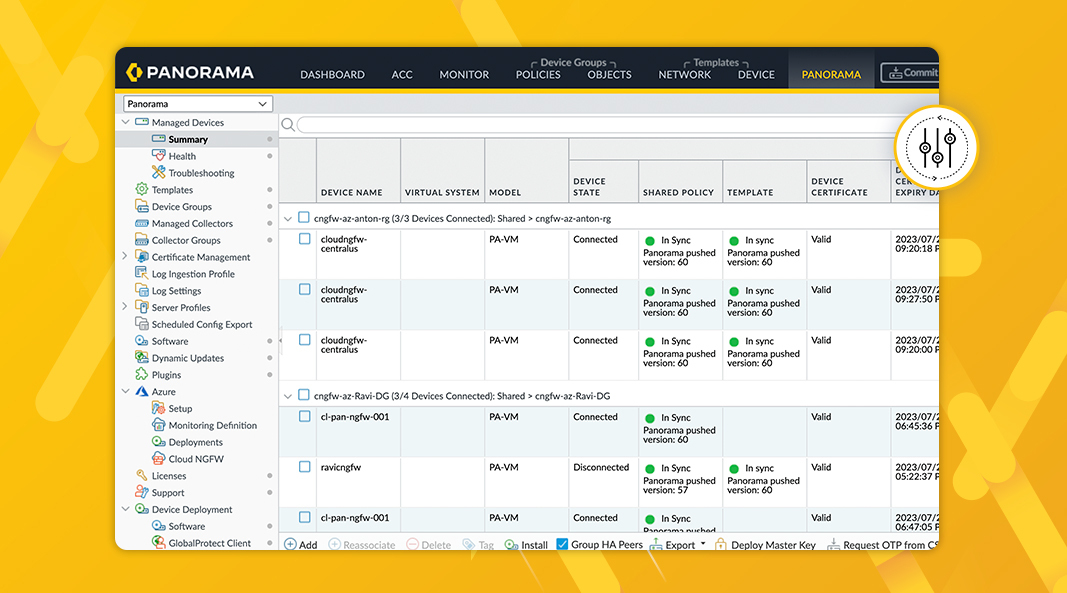Go to the POLICIES tab
The height and width of the screenshot is (593, 1067).
point(538,74)
